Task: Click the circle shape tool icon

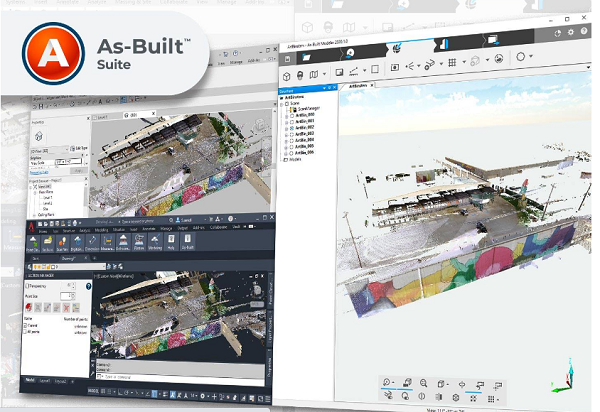Action: (x=519, y=56)
